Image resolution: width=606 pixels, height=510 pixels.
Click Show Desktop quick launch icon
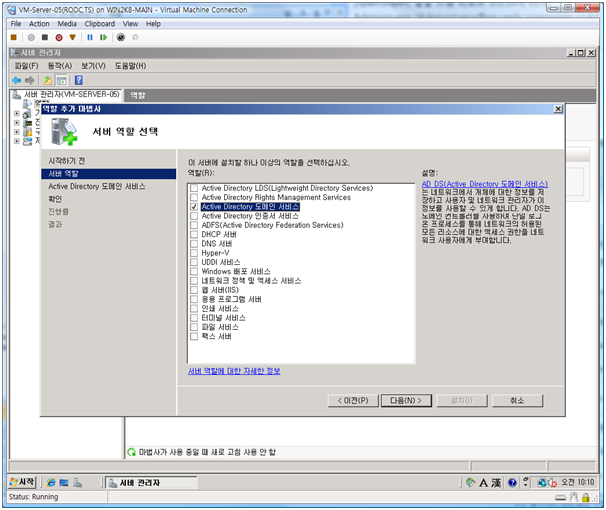(64, 483)
